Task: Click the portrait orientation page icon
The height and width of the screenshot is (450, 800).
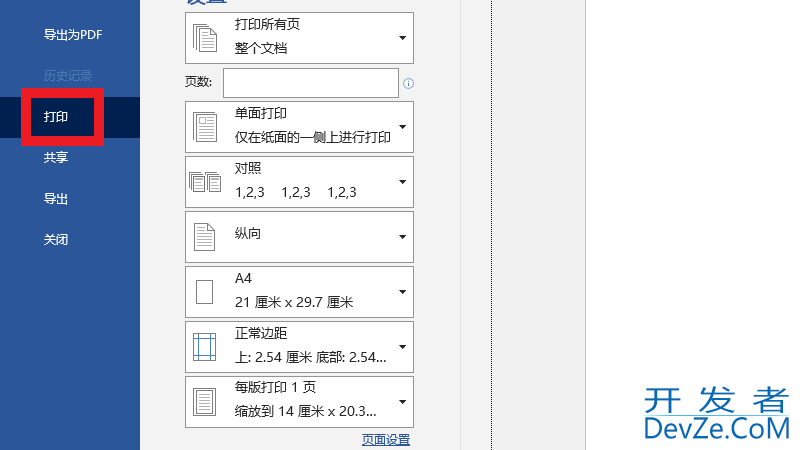Action: click(205, 237)
